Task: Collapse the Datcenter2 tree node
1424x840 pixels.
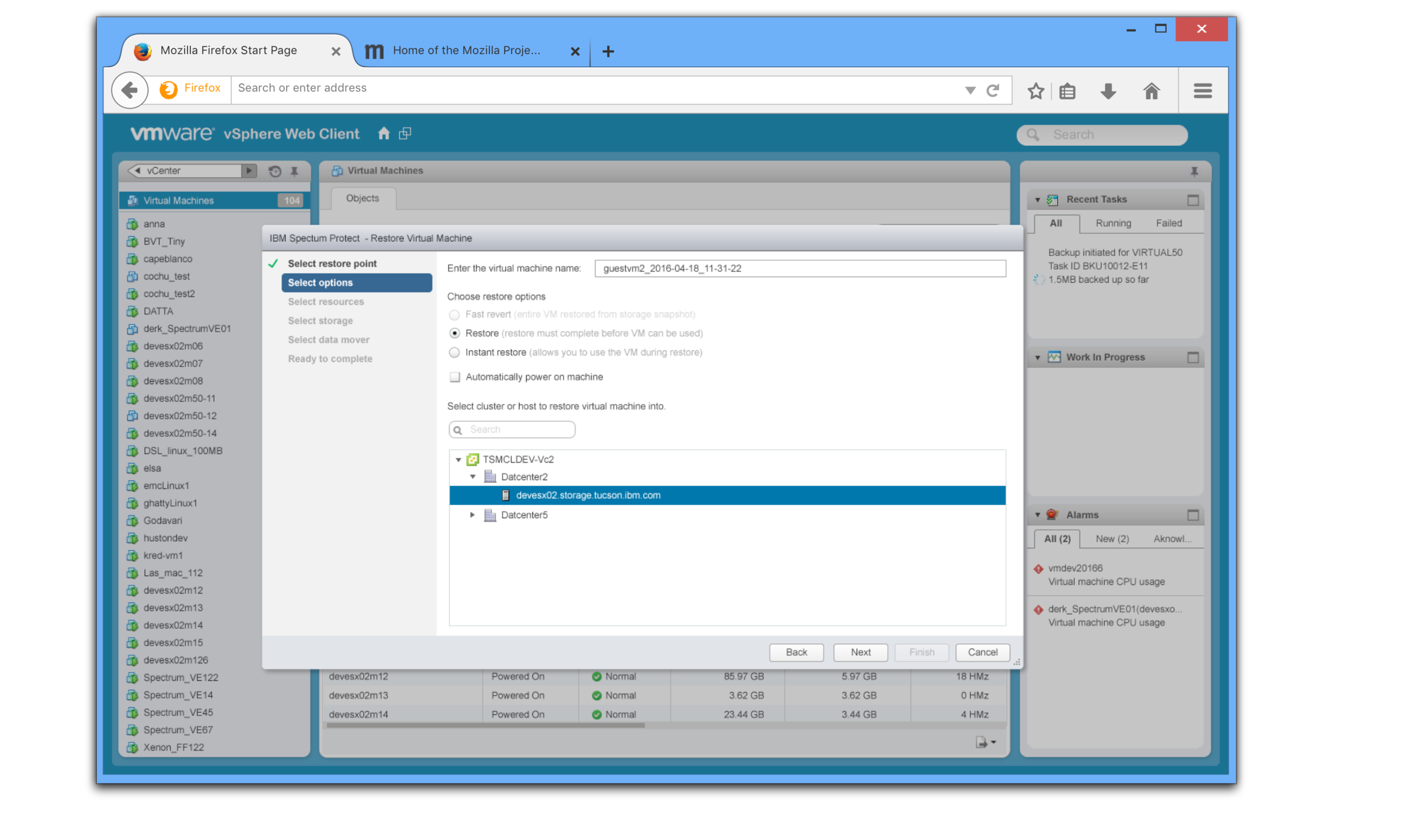Action: click(473, 477)
